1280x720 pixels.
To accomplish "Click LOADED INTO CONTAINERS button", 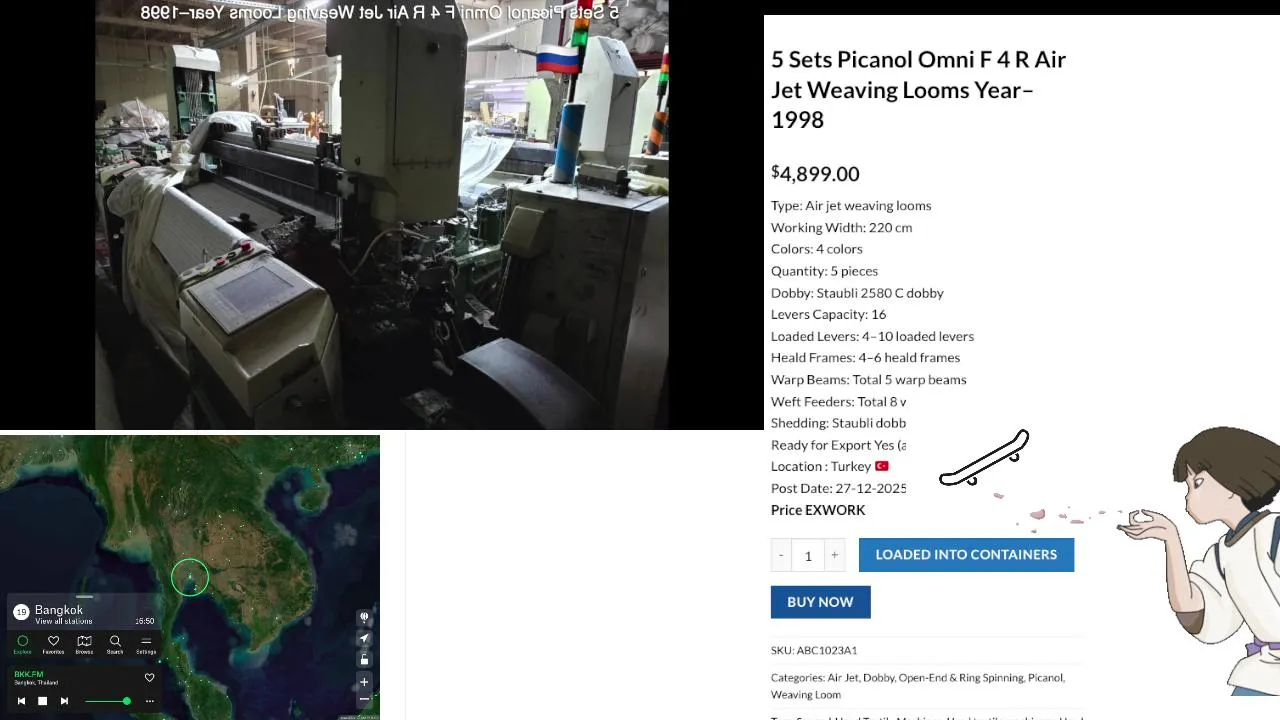I will coord(966,555).
